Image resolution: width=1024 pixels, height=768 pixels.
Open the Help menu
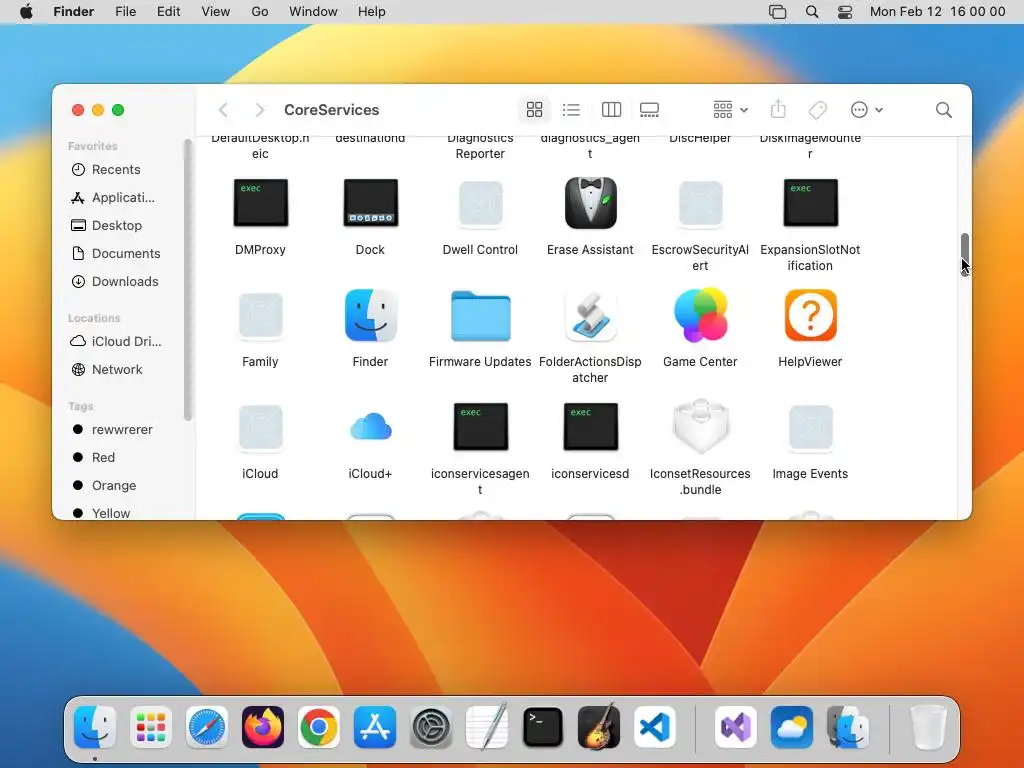(x=372, y=12)
